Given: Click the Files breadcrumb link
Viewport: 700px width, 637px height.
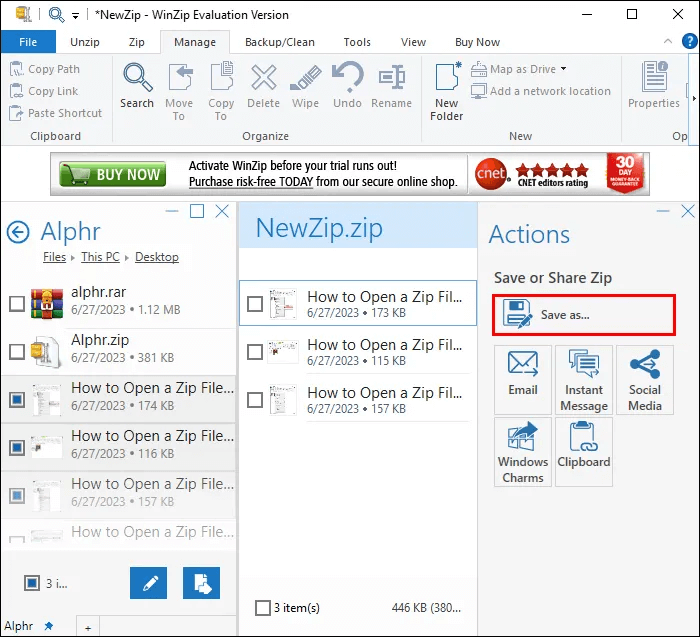Looking at the screenshot, I should click(x=54, y=257).
